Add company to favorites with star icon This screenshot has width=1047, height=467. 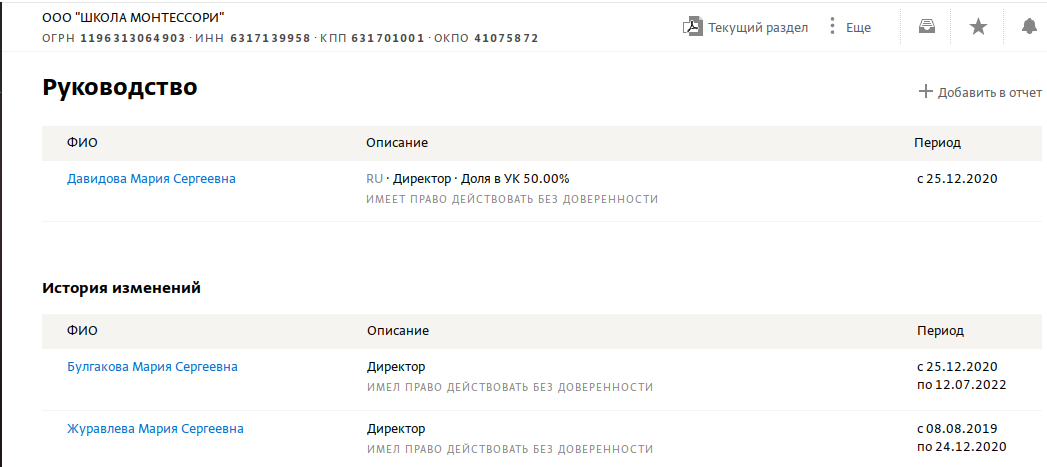(x=978, y=27)
